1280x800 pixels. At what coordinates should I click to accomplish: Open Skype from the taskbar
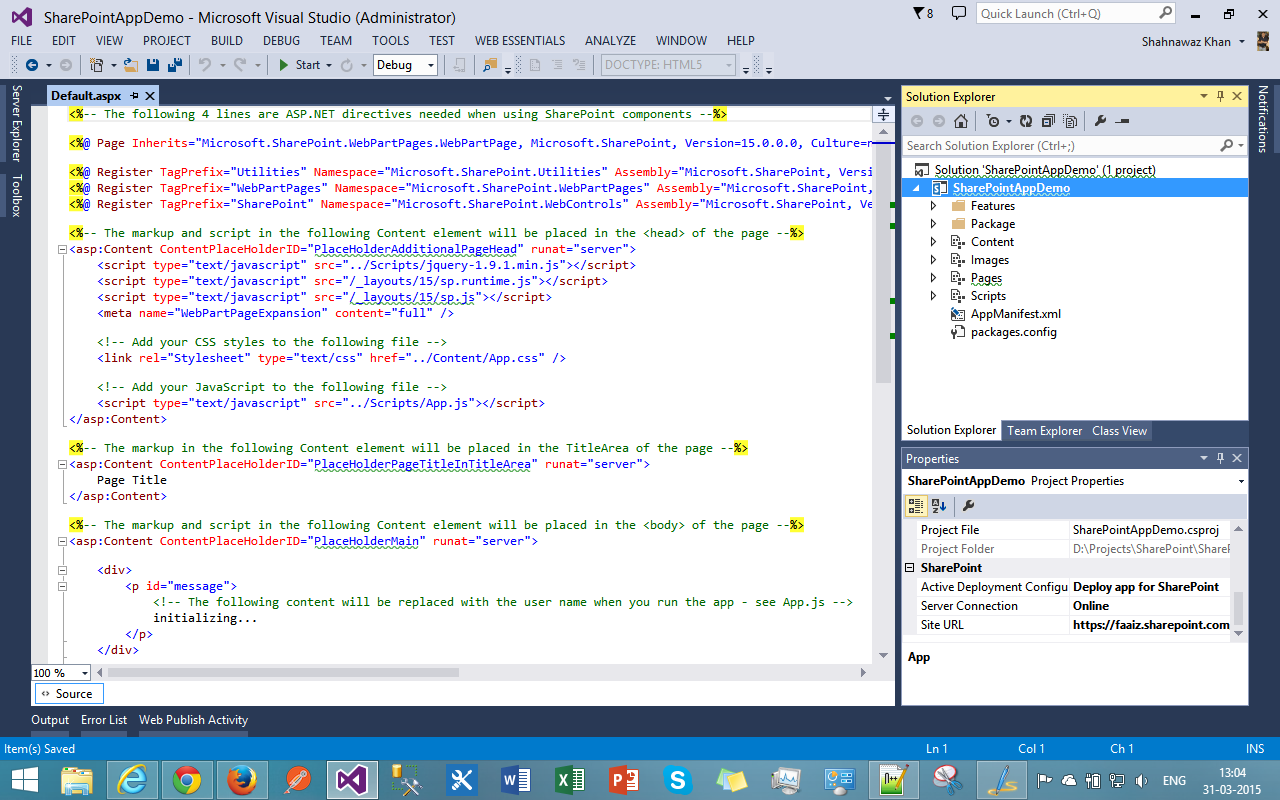click(678, 778)
